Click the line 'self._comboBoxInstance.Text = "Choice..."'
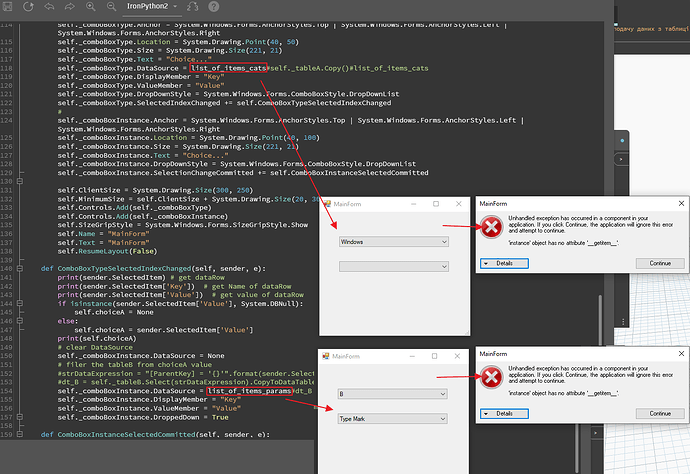Screen dimensions: 690x474 (143, 155)
